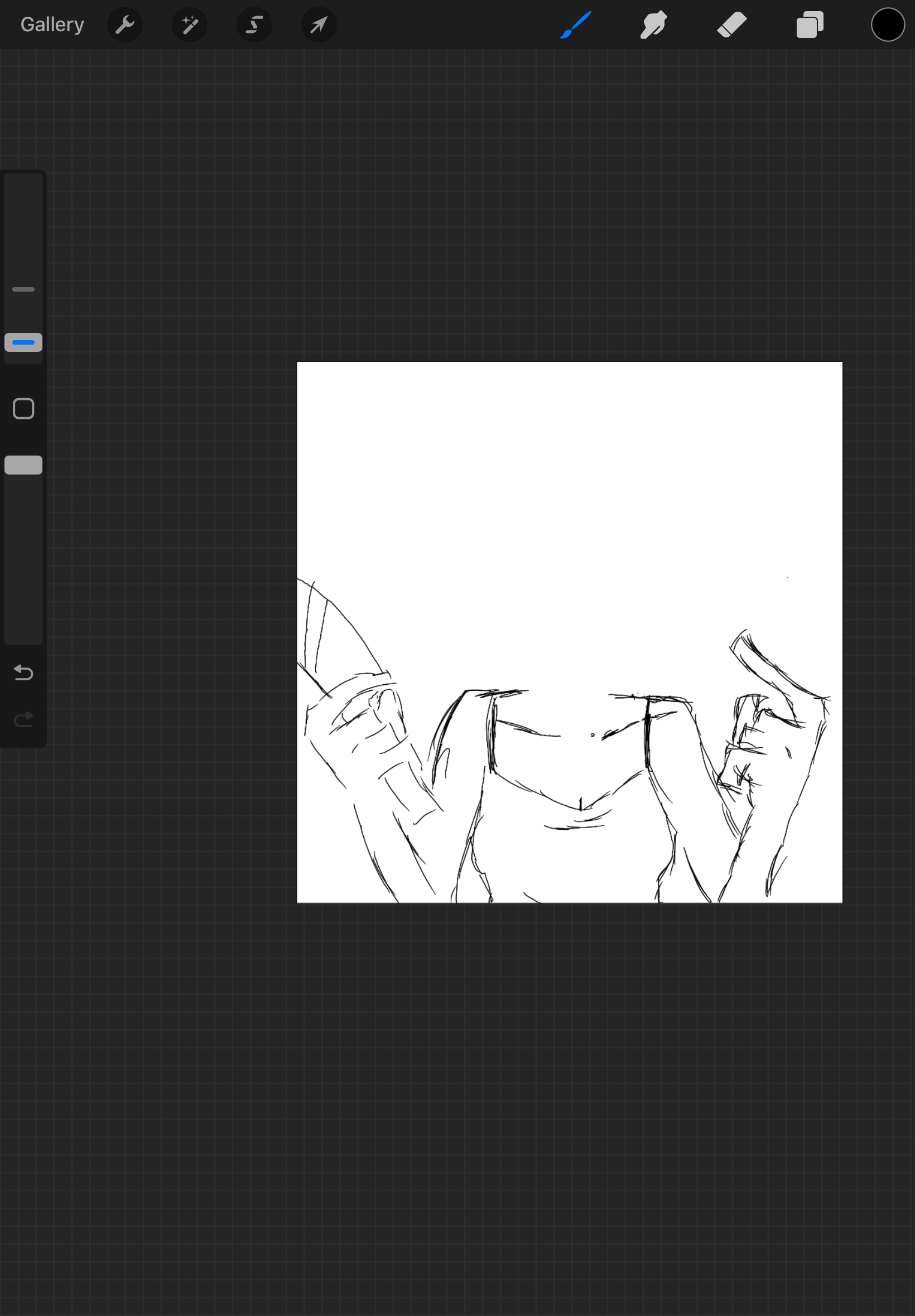915x1316 pixels.
Task: Select the Paint brush tool
Action: pos(576,25)
